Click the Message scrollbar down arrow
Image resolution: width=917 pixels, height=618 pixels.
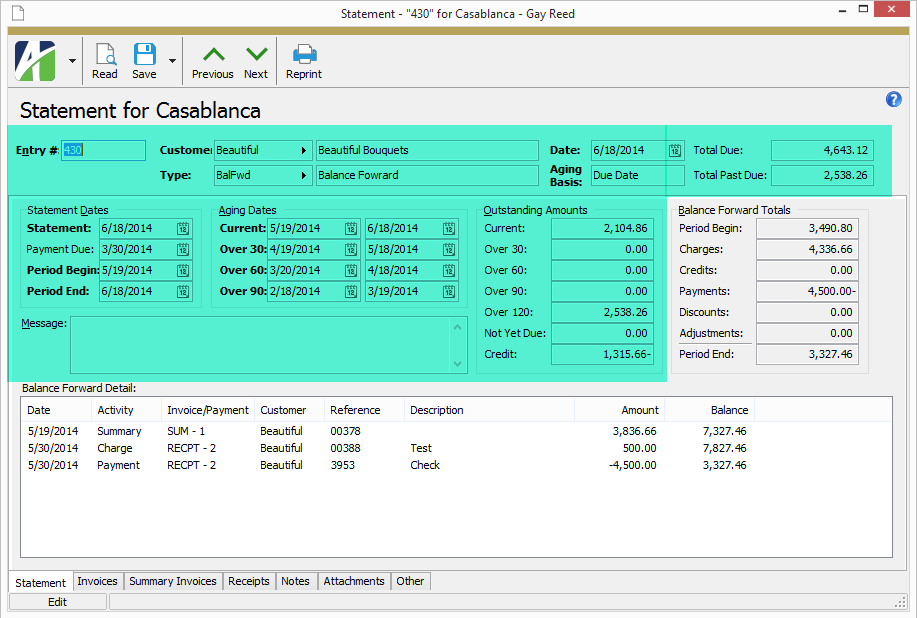click(x=458, y=365)
